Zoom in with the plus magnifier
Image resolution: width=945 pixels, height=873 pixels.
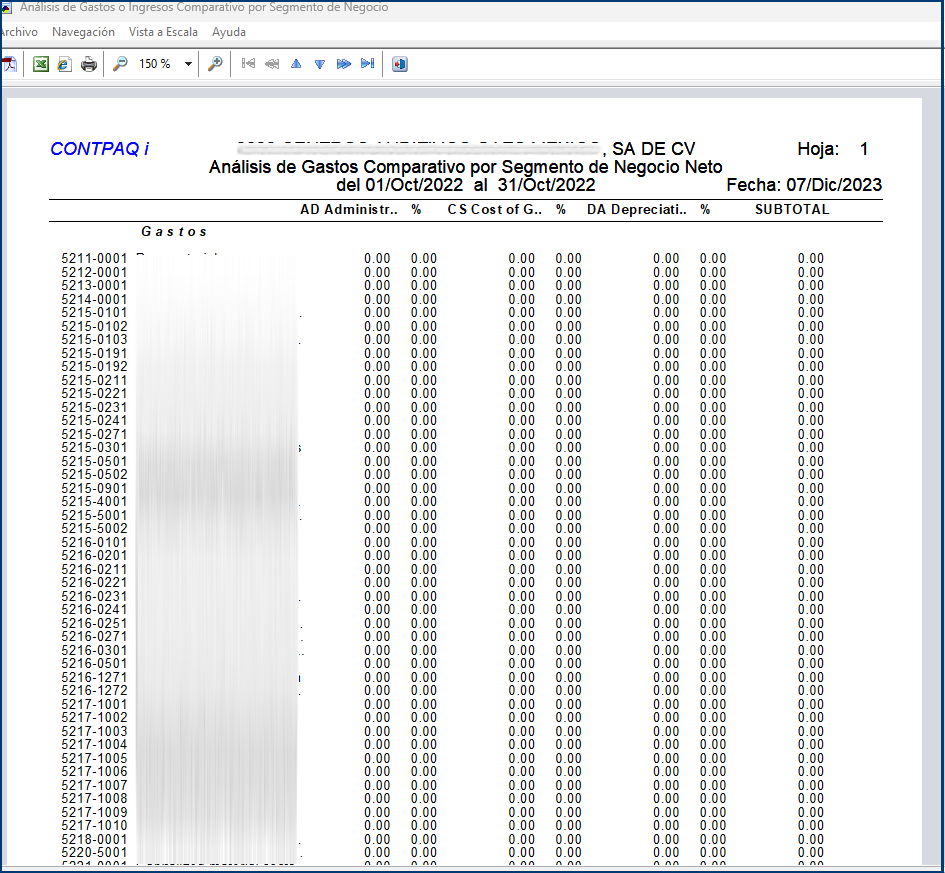pos(215,63)
